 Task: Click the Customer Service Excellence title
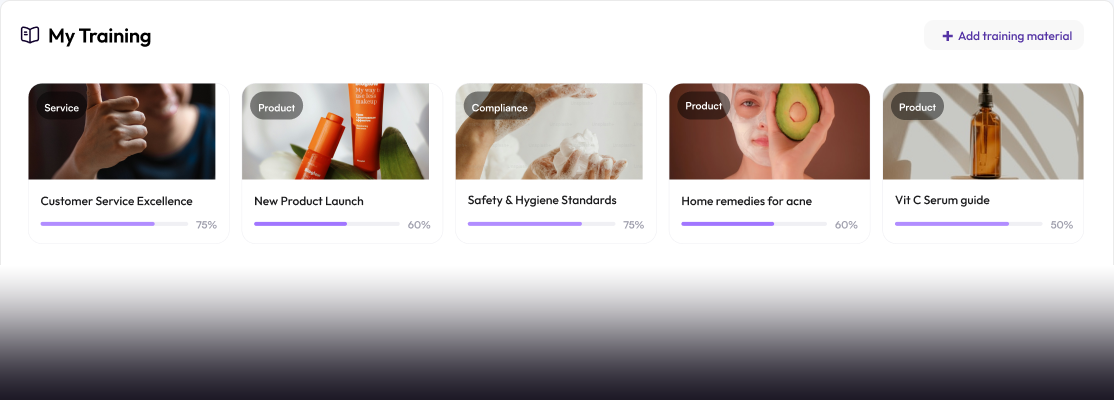click(x=117, y=201)
